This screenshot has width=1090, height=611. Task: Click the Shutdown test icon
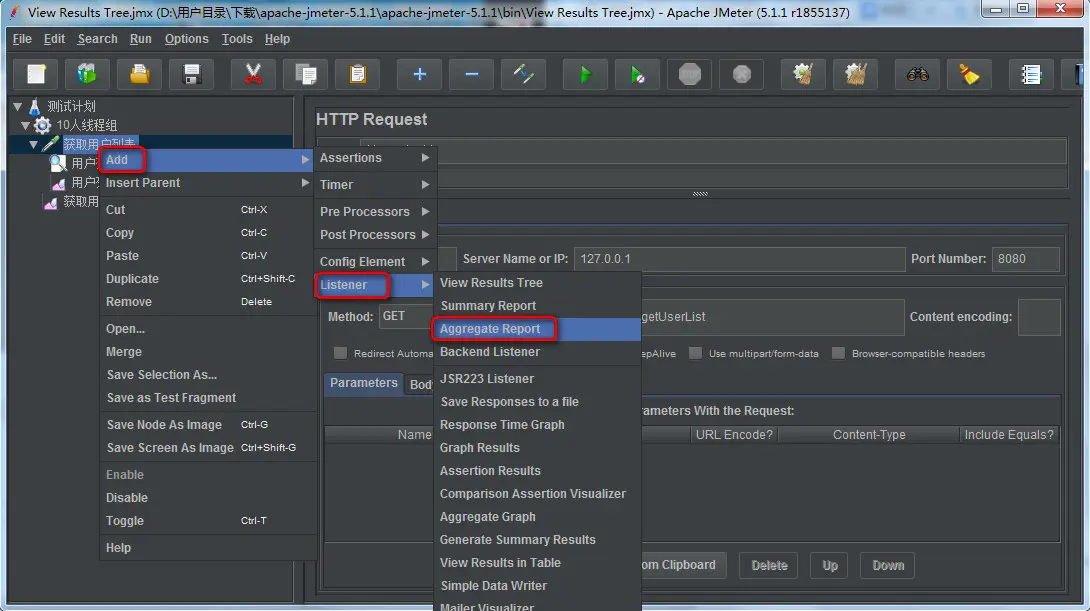[x=742, y=74]
